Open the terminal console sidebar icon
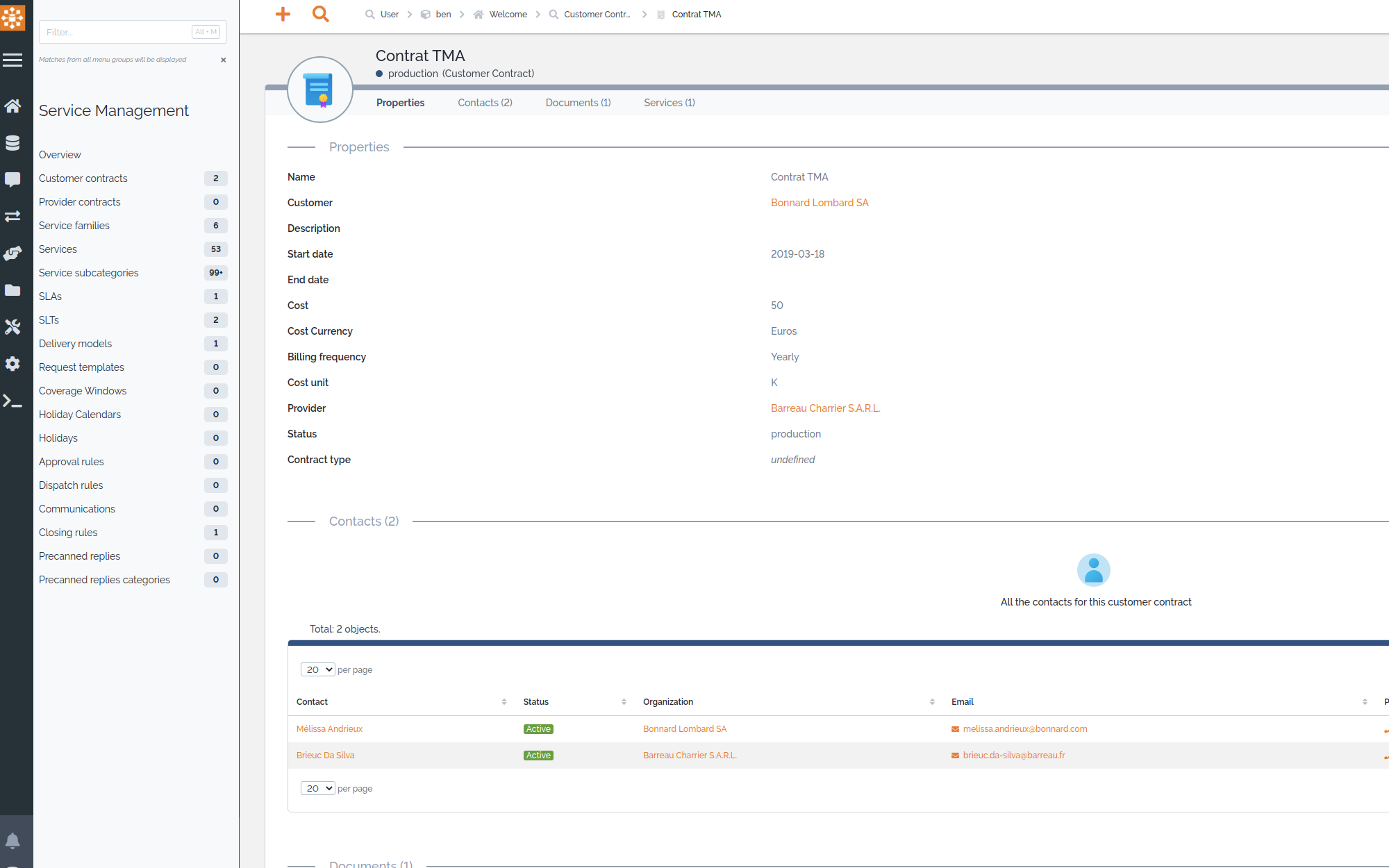 click(14, 401)
